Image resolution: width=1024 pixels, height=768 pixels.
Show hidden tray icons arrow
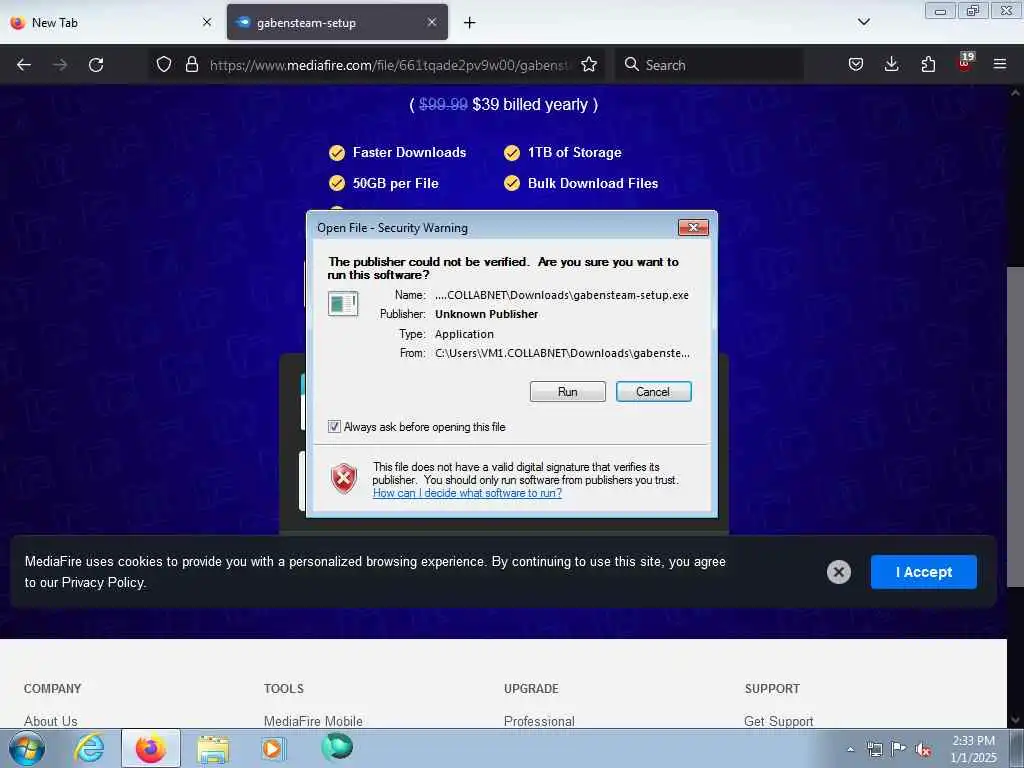(850, 749)
